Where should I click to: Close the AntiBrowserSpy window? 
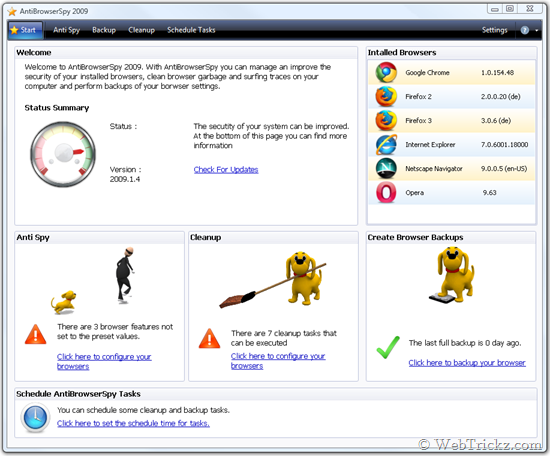tap(530, 9)
